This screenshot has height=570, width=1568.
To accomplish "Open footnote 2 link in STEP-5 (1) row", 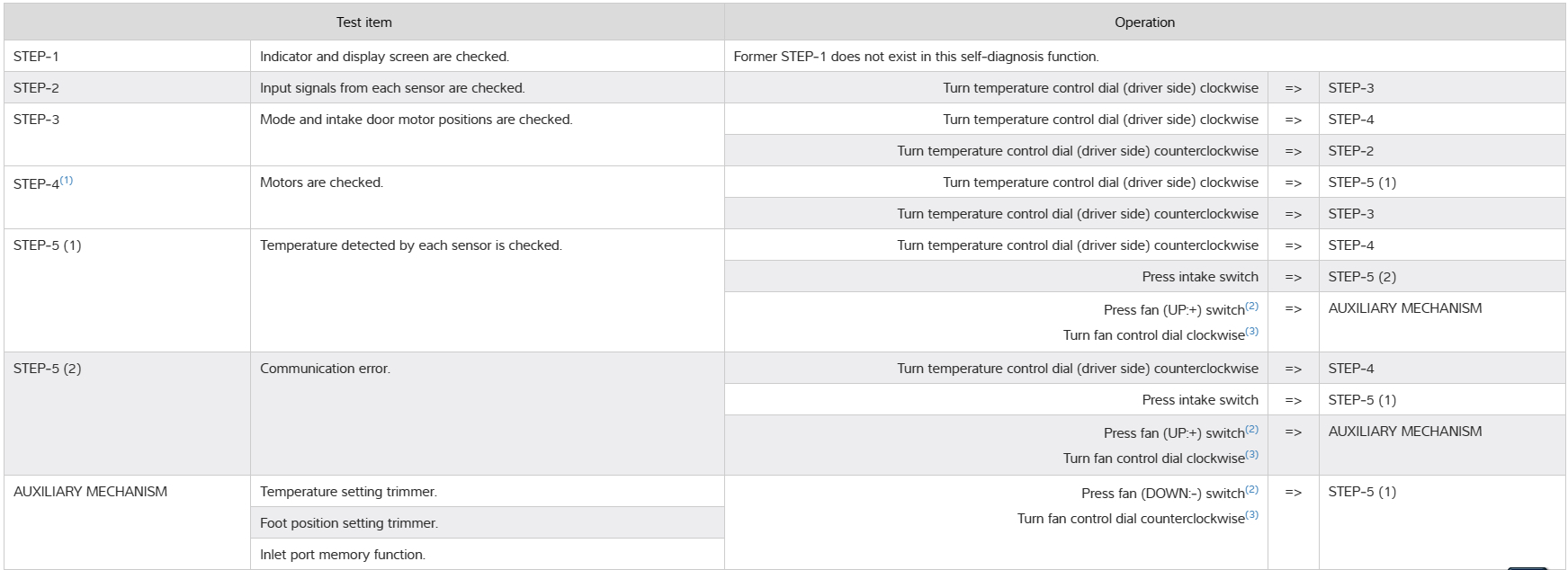I will pyautogui.click(x=1252, y=306).
